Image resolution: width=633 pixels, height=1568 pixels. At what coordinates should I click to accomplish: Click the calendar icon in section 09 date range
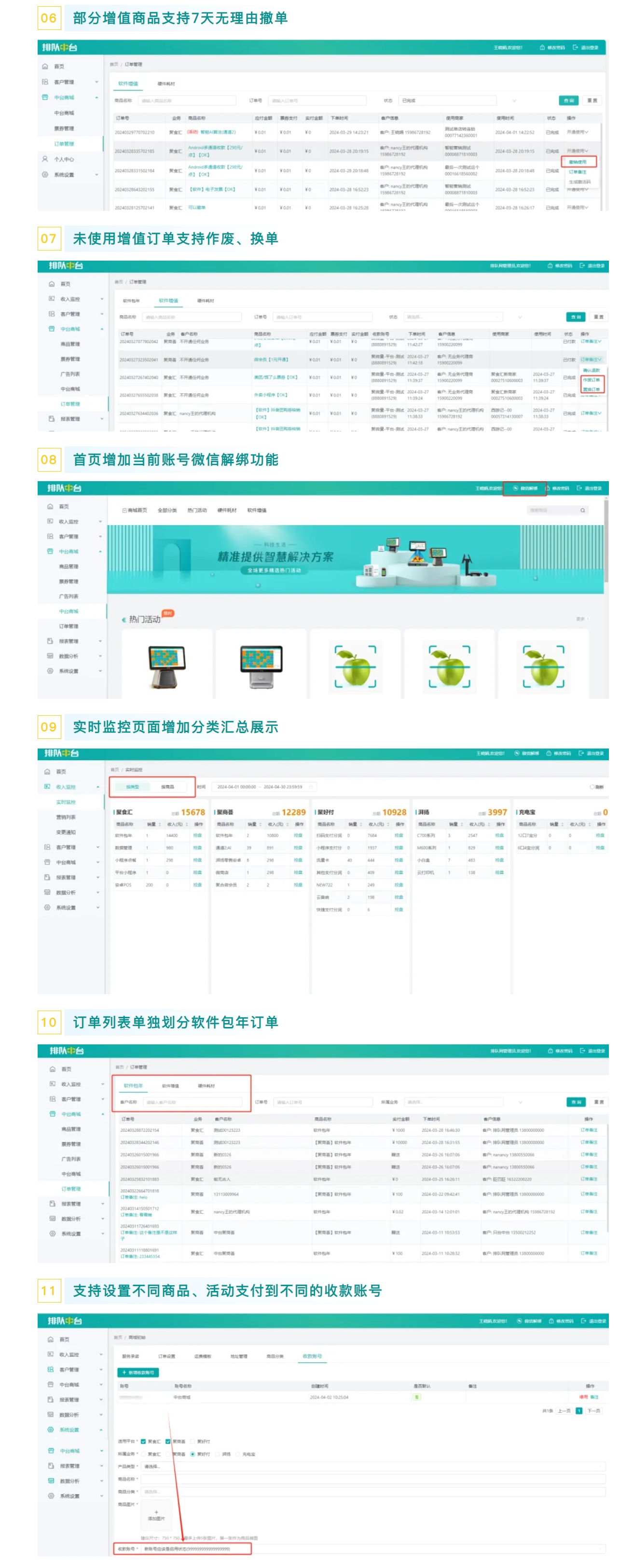[312, 787]
